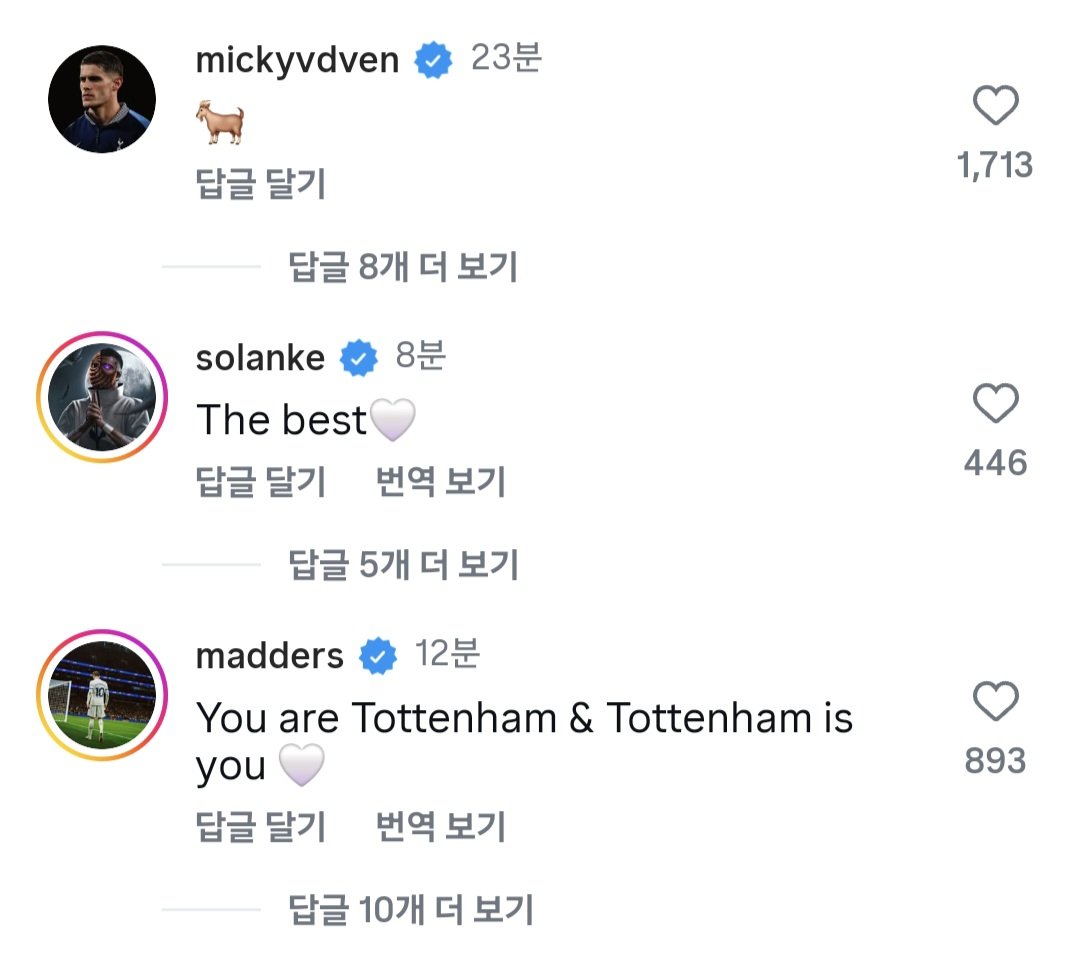Open mickyvdven profile picture
Image resolution: width=1080 pixels, height=957 pixels.
[x=102, y=99]
